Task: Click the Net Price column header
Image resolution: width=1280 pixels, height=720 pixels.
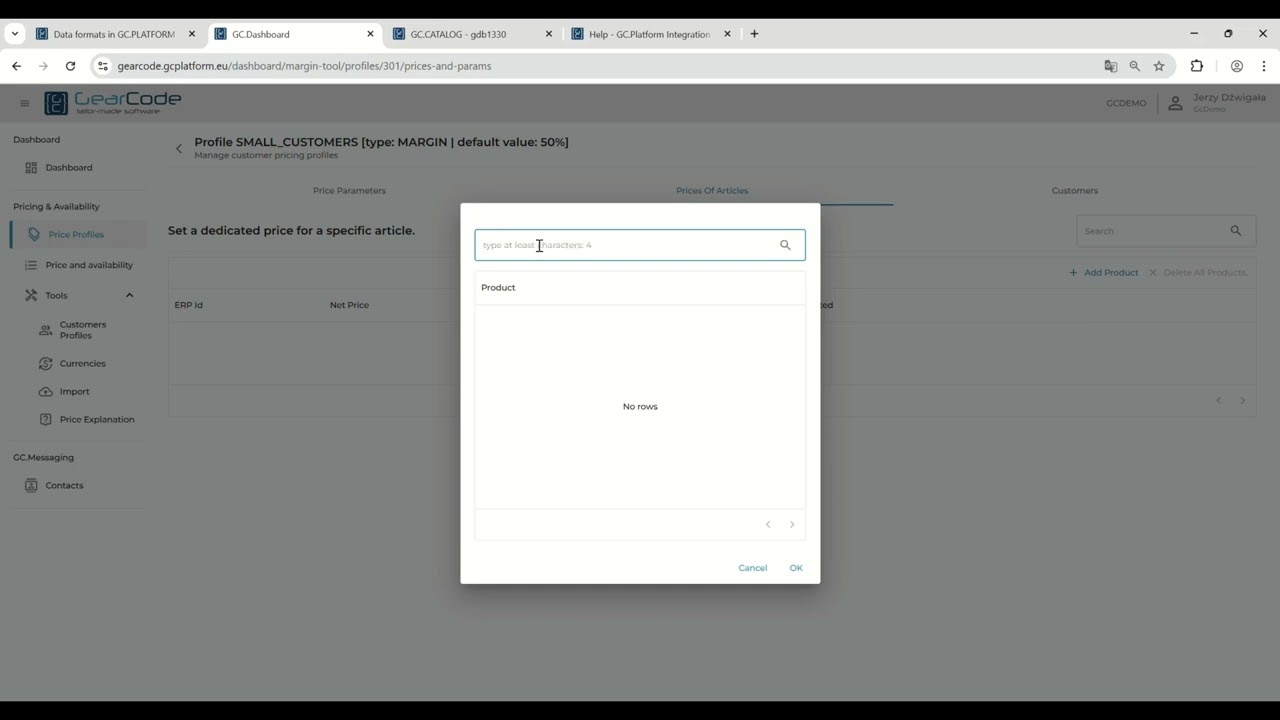Action: [x=349, y=305]
